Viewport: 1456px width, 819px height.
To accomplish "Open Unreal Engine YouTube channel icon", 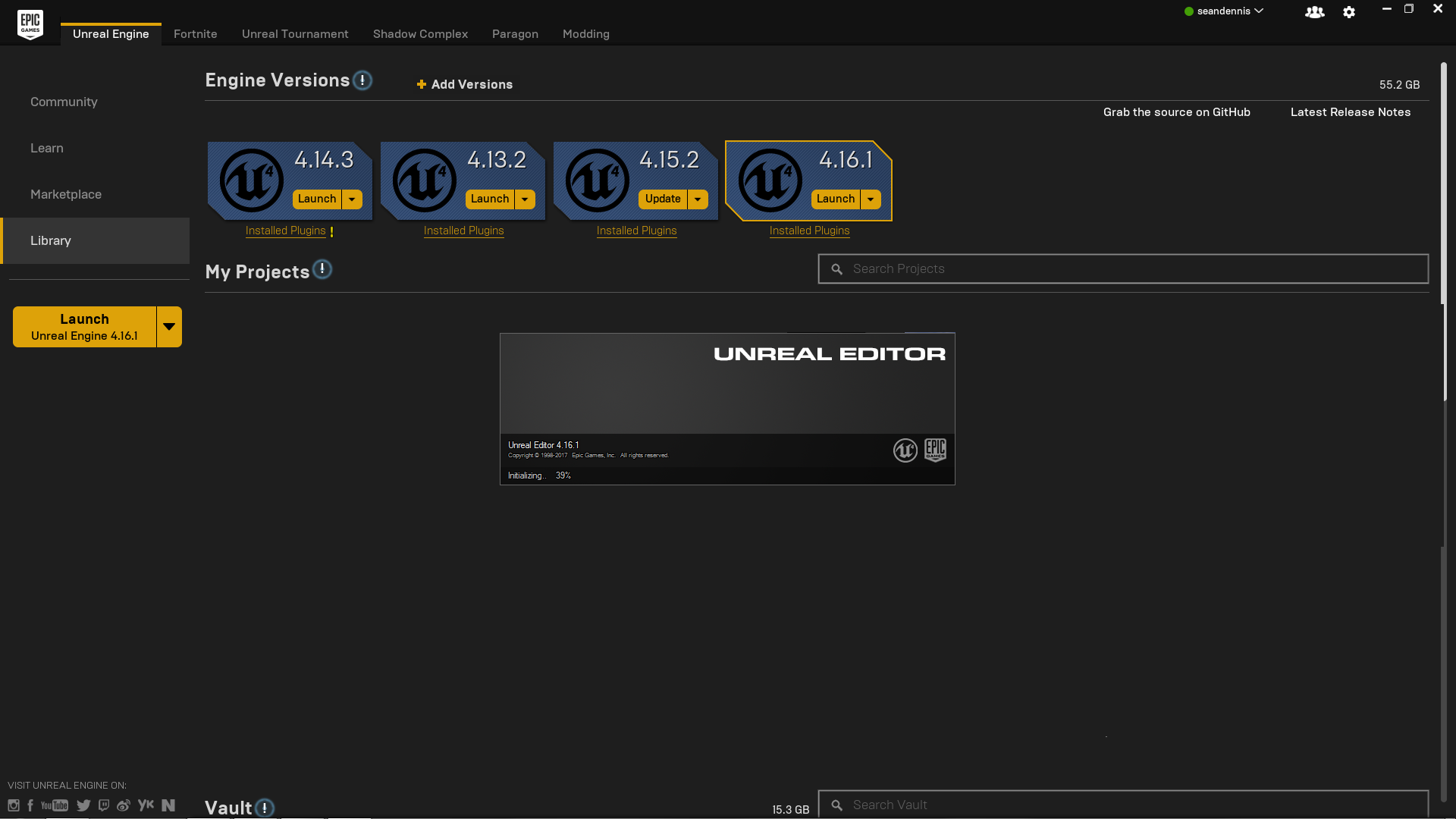I will click(x=55, y=805).
